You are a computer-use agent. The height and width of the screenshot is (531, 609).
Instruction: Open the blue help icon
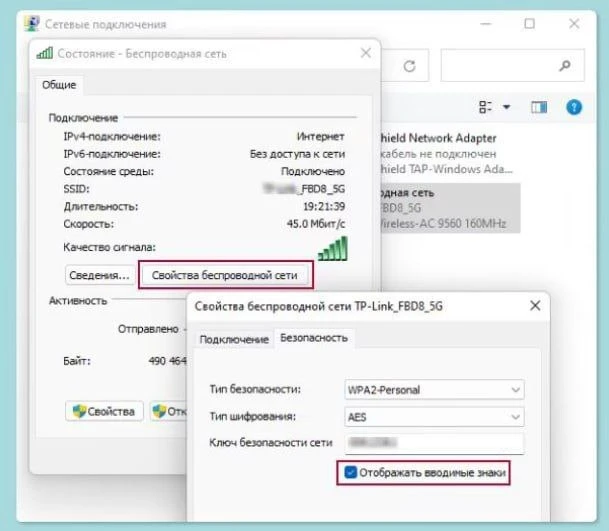(x=574, y=107)
